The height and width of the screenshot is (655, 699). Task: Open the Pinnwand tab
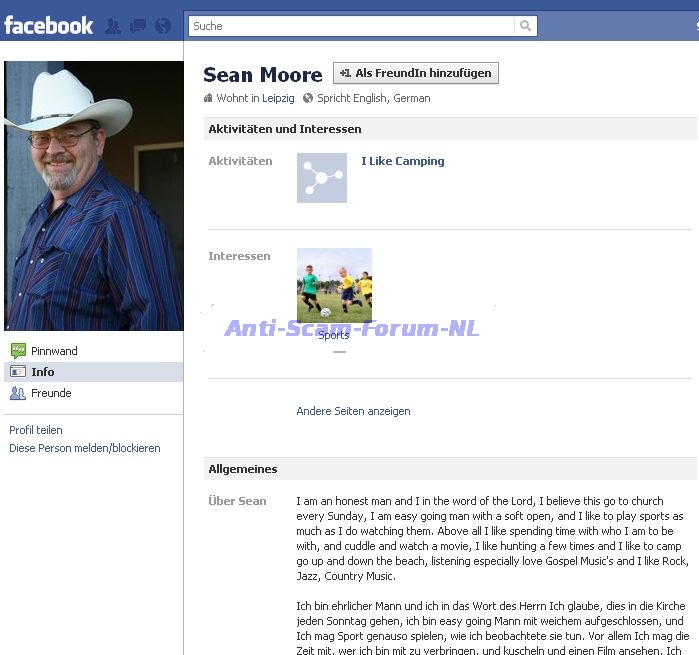point(54,351)
